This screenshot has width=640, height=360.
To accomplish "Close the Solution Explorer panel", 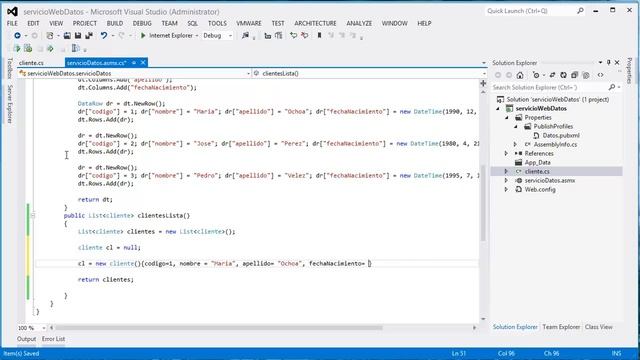I will [x=617, y=62].
